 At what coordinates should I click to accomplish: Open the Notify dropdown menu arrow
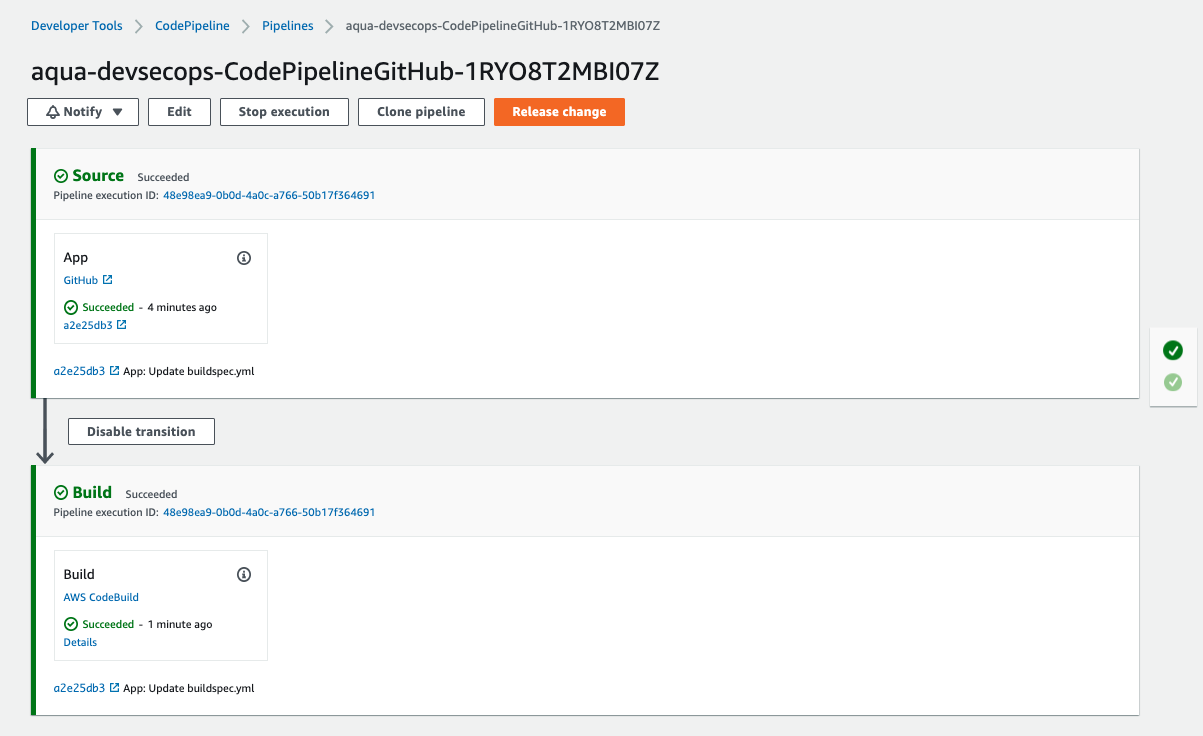tap(118, 112)
